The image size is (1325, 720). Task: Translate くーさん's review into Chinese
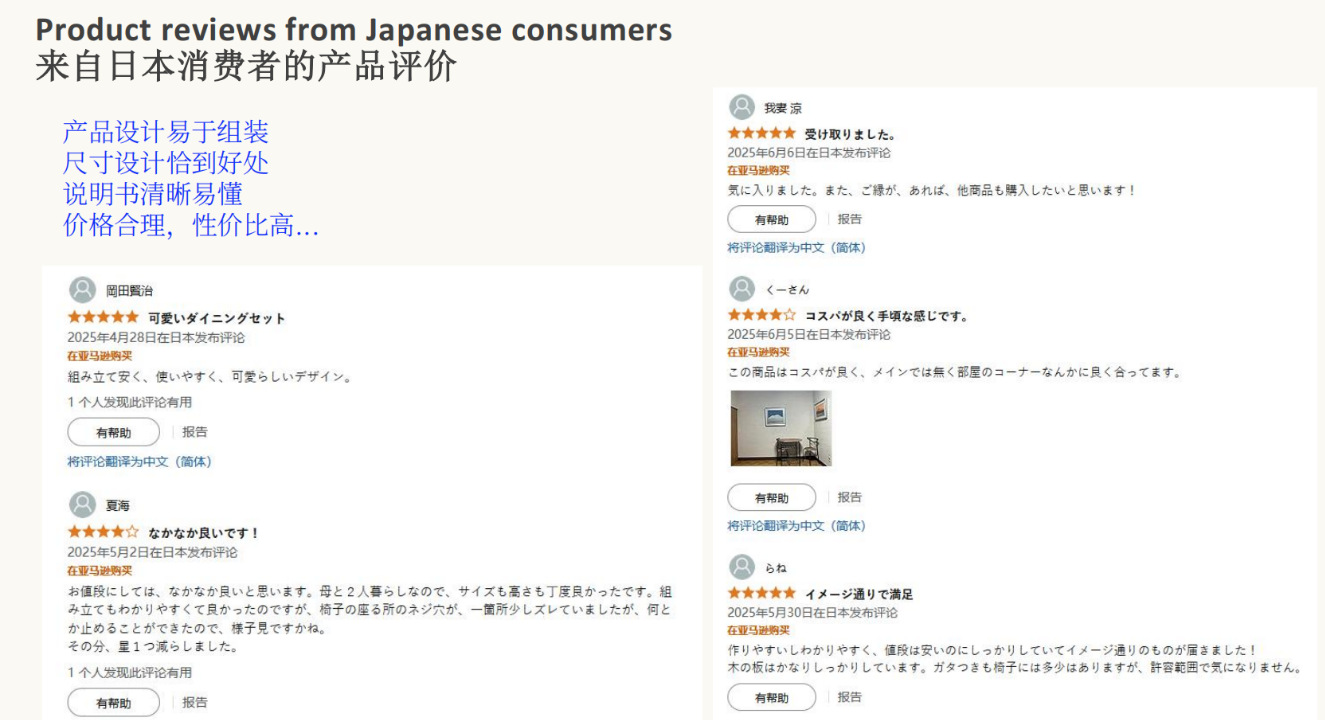click(796, 525)
